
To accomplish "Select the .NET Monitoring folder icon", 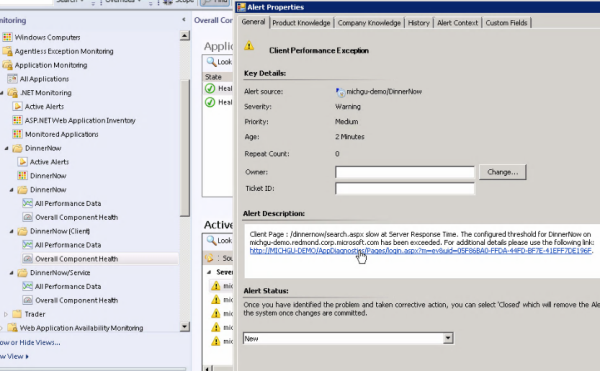I will [13, 93].
